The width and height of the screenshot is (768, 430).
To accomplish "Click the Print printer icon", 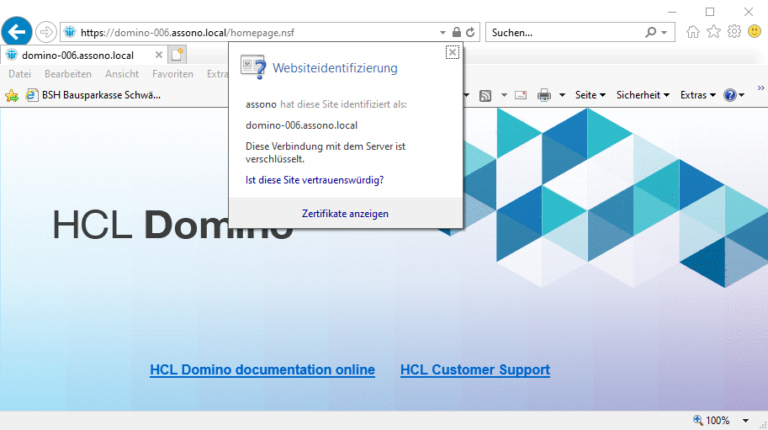I will point(544,95).
